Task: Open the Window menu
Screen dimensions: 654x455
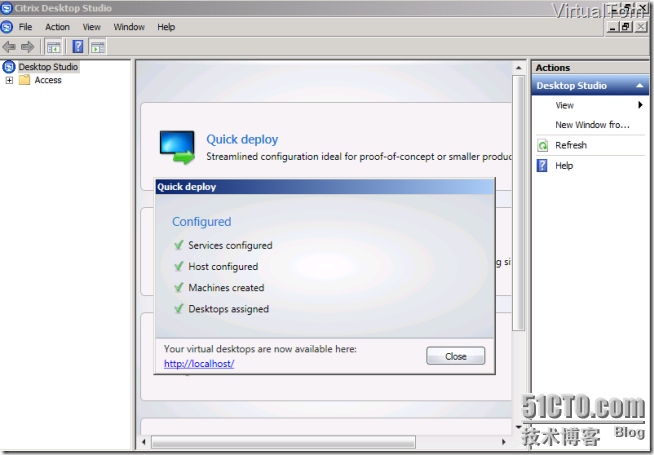Action: 129,27
